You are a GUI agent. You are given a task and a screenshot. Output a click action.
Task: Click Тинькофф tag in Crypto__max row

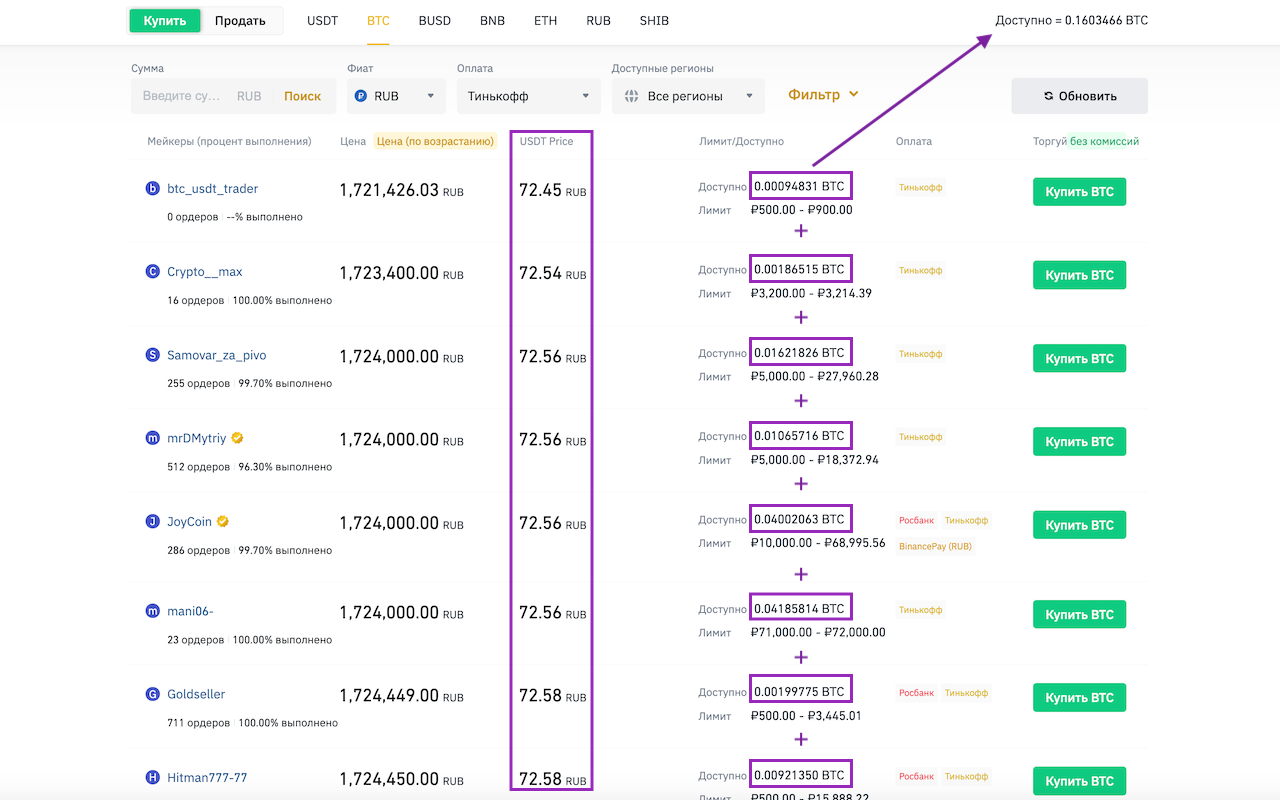pyautogui.click(x=920, y=270)
